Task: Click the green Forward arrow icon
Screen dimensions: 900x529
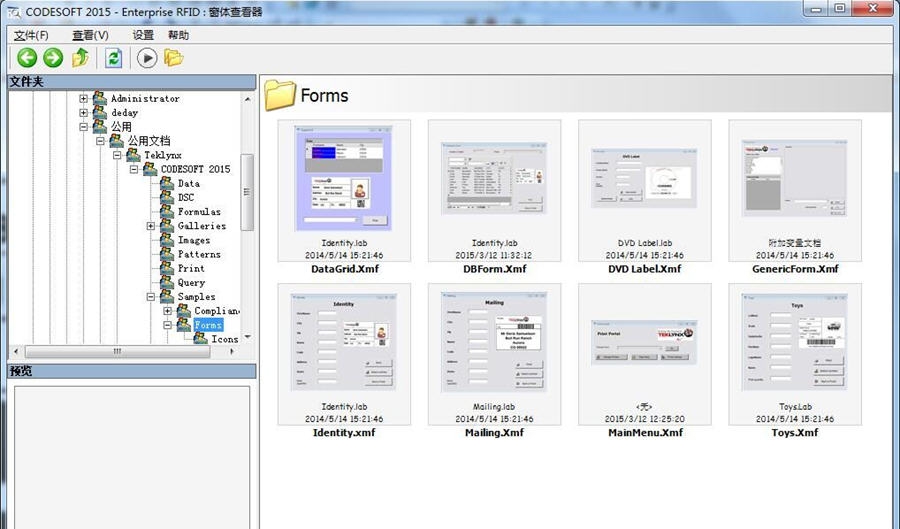Action: tap(53, 58)
